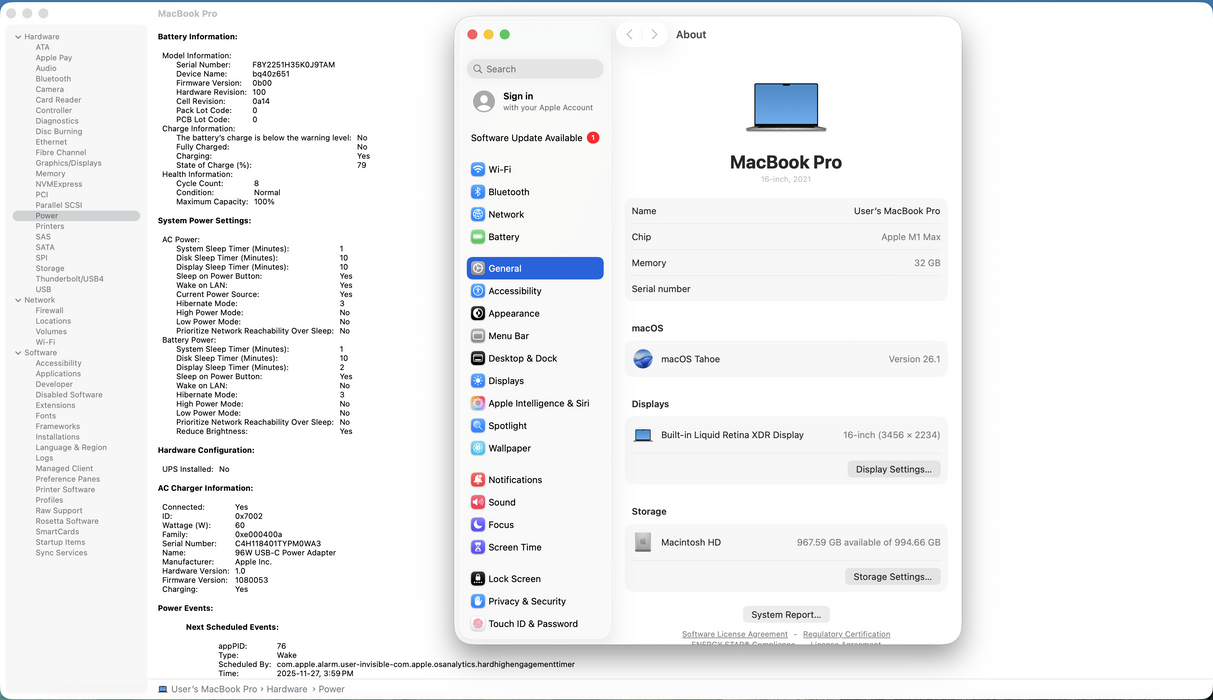Select Thunderbolt/USB4 in System Information
This screenshot has width=1213, height=700.
point(70,279)
